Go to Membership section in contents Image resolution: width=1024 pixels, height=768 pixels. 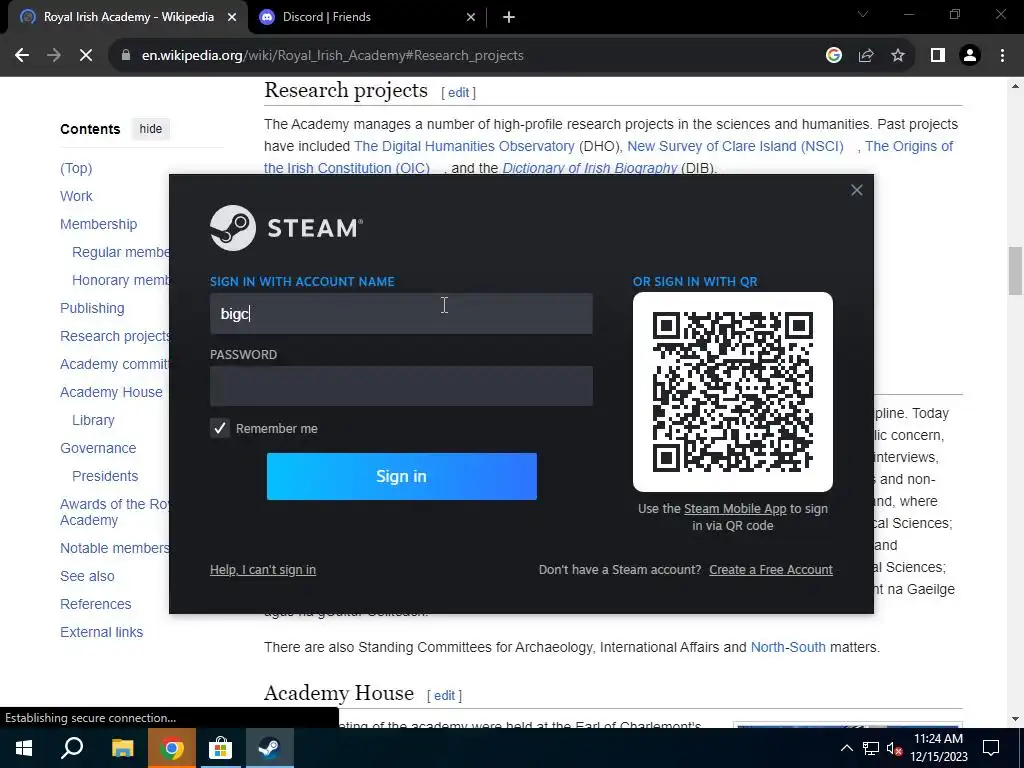tap(99, 224)
